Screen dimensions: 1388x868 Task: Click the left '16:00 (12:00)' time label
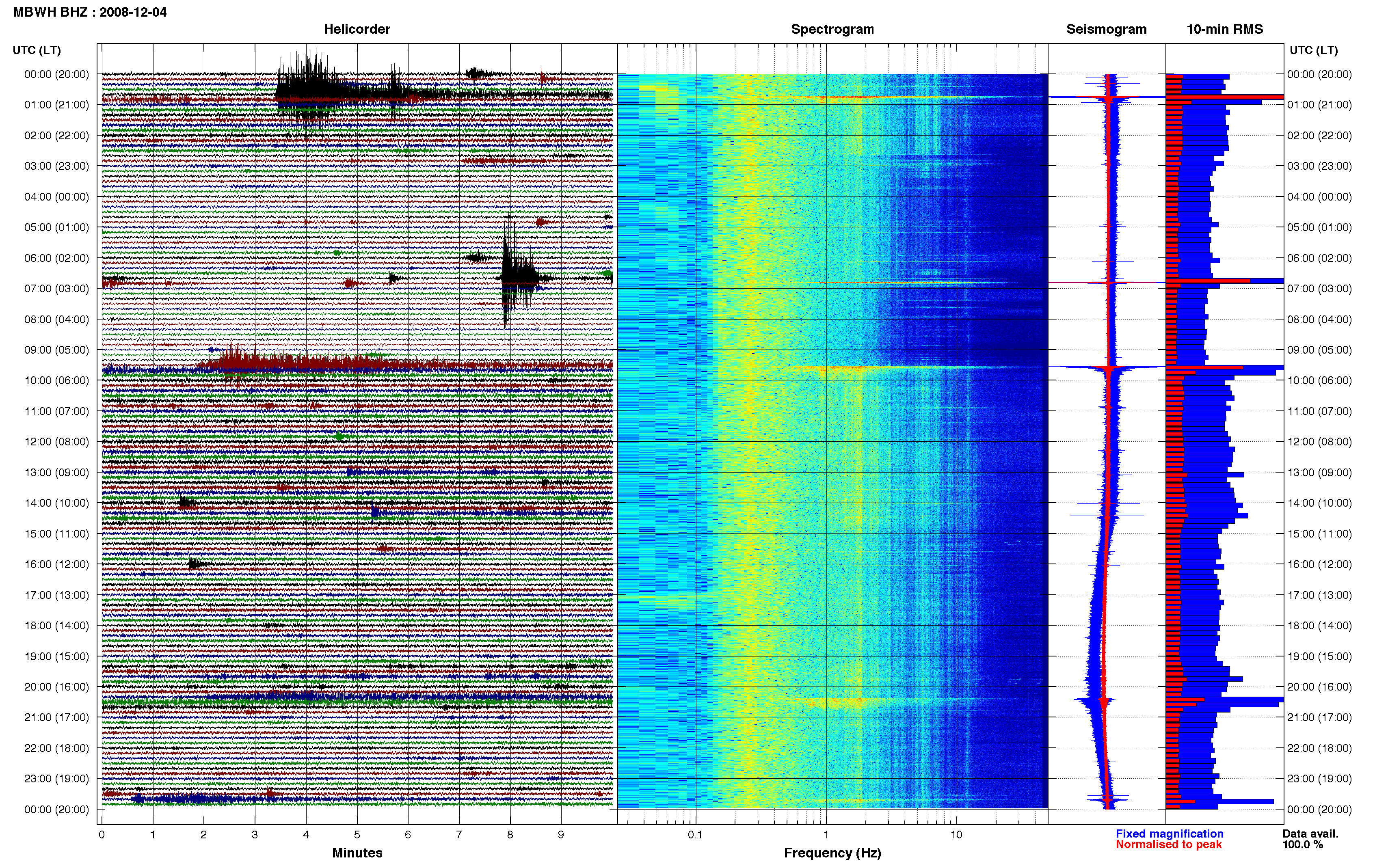(x=56, y=564)
